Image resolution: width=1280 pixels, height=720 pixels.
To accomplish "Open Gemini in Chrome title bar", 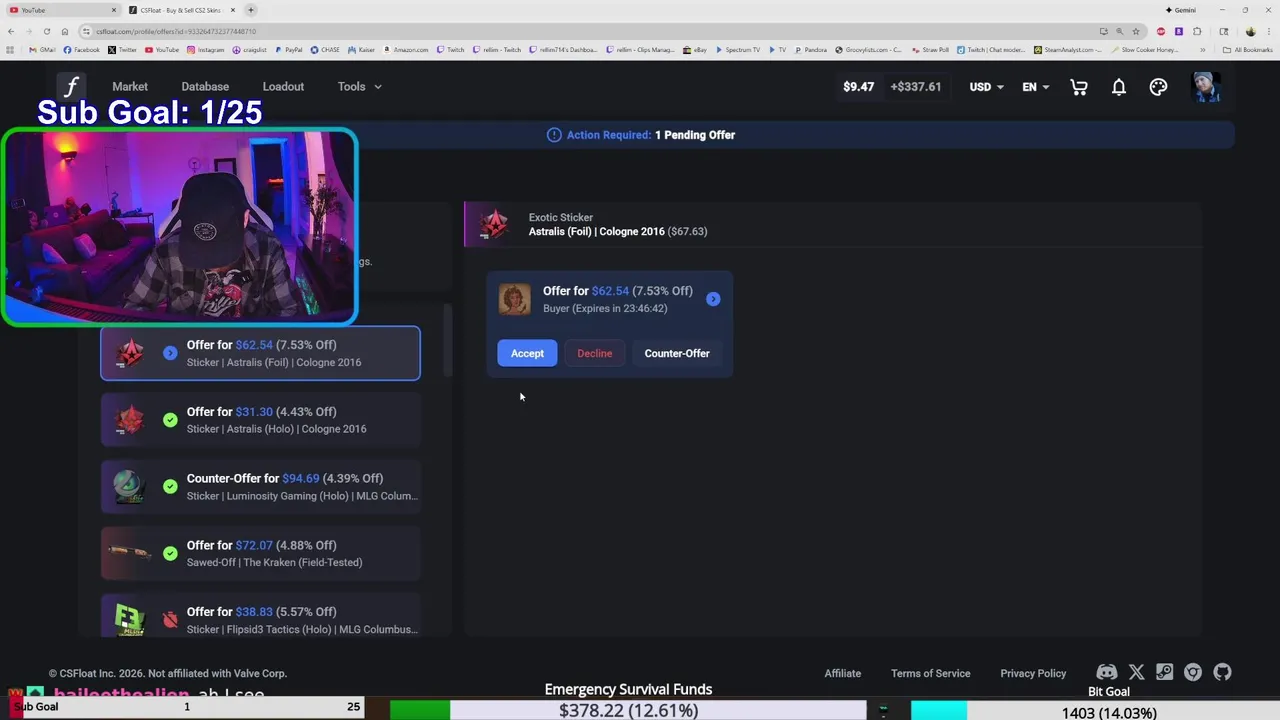I will tap(1181, 10).
